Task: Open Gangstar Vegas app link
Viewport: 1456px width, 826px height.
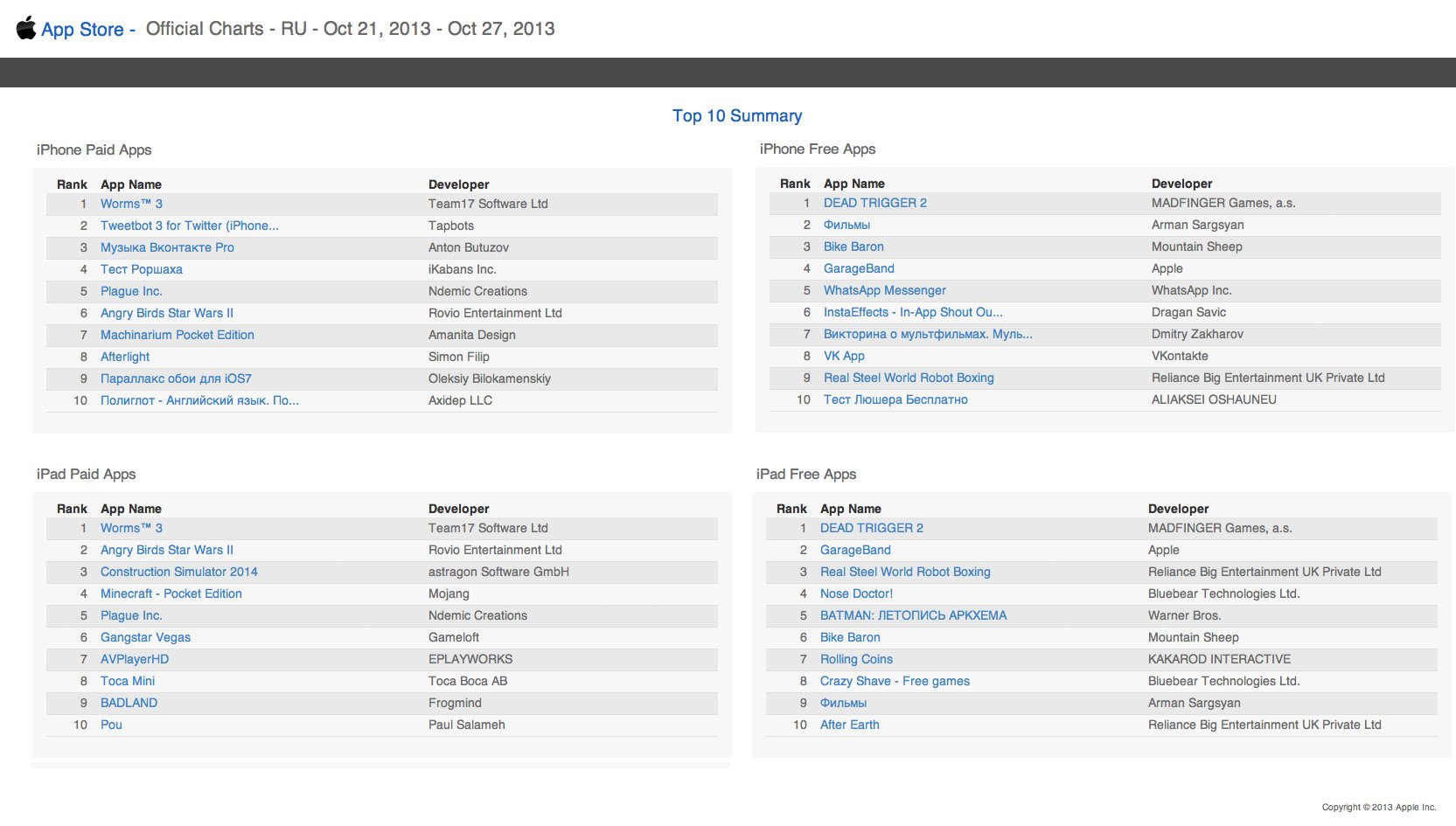Action: pyautogui.click(x=145, y=637)
